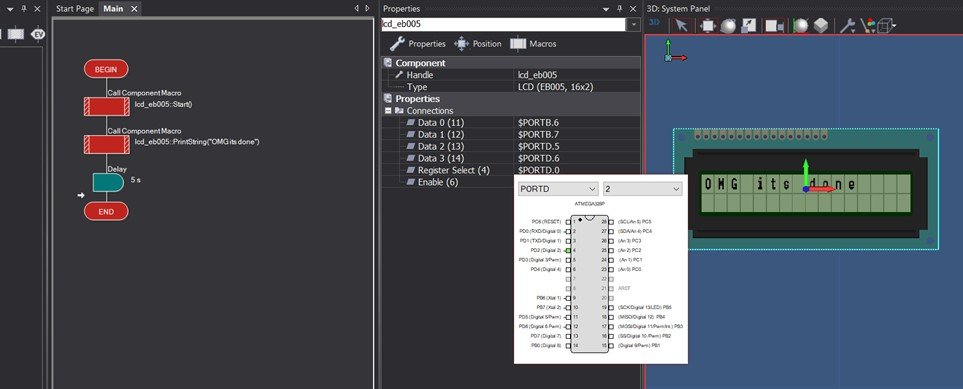Open the wrench tools dropdown in System Panel

(848, 26)
